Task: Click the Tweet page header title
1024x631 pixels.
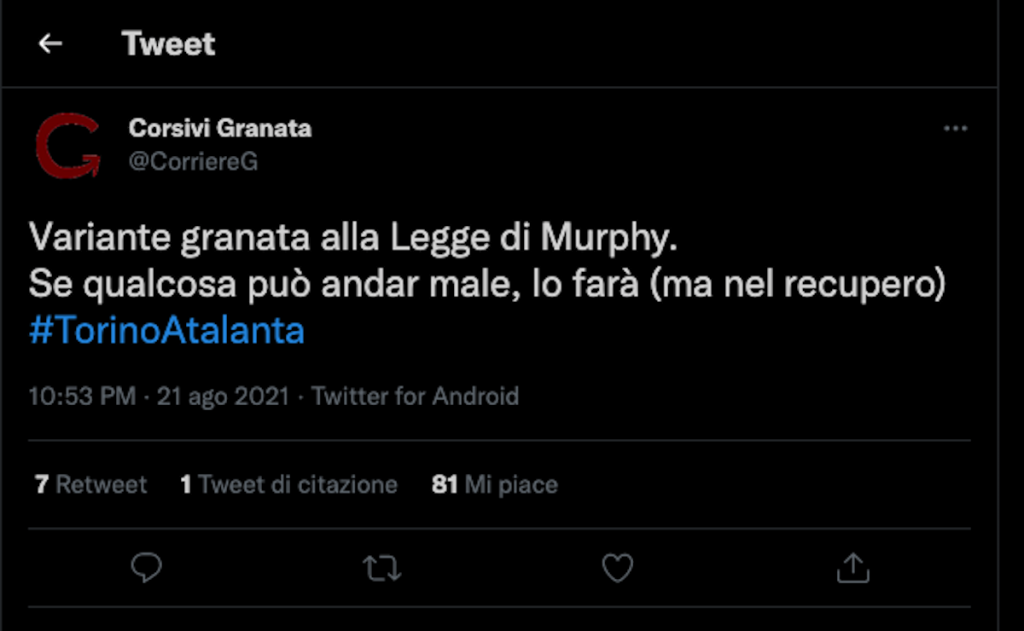Action: coord(168,44)
